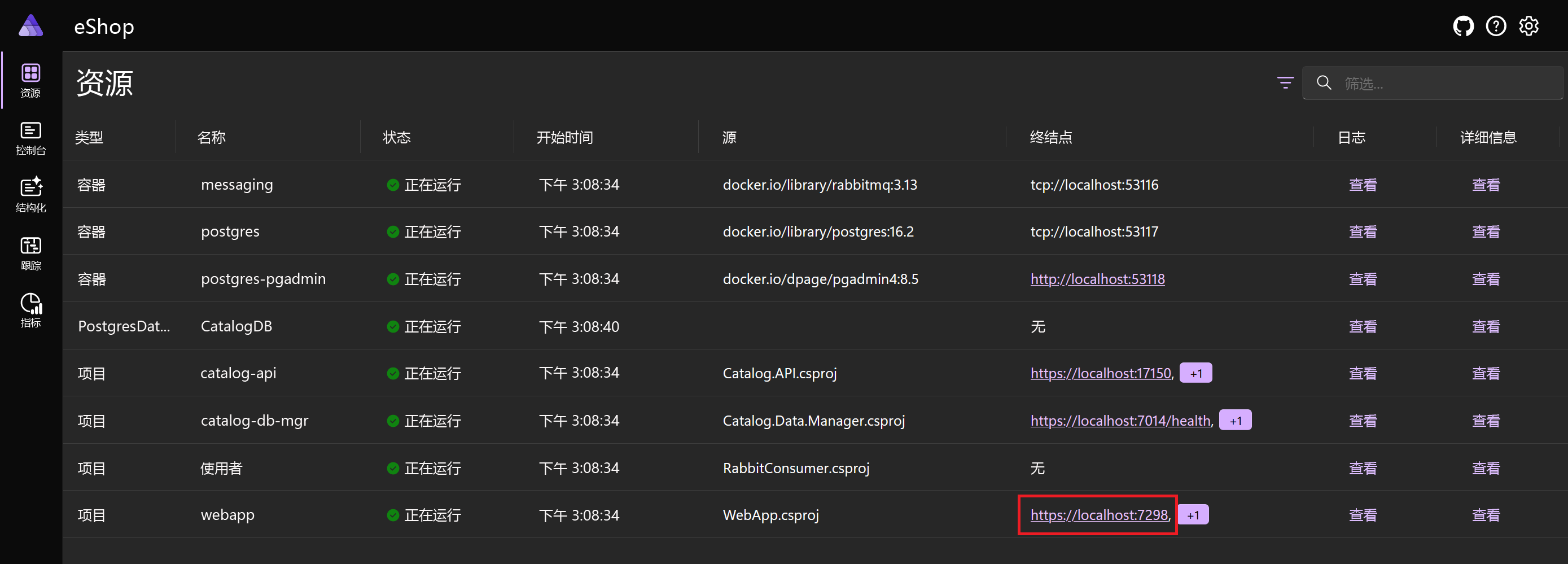This screenshot has width=1568, height=564.
Task: Click the messaging running status icon
Action: (x=393, y=185)
